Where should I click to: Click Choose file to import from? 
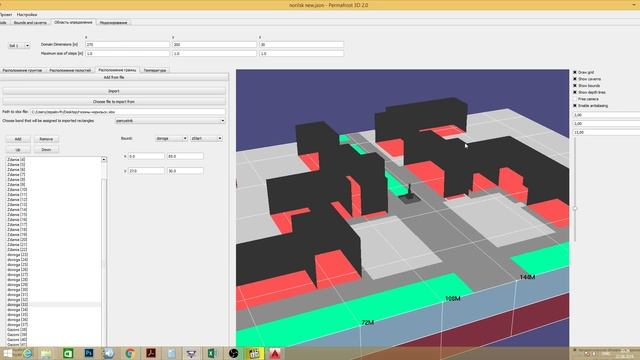(114, 101)
